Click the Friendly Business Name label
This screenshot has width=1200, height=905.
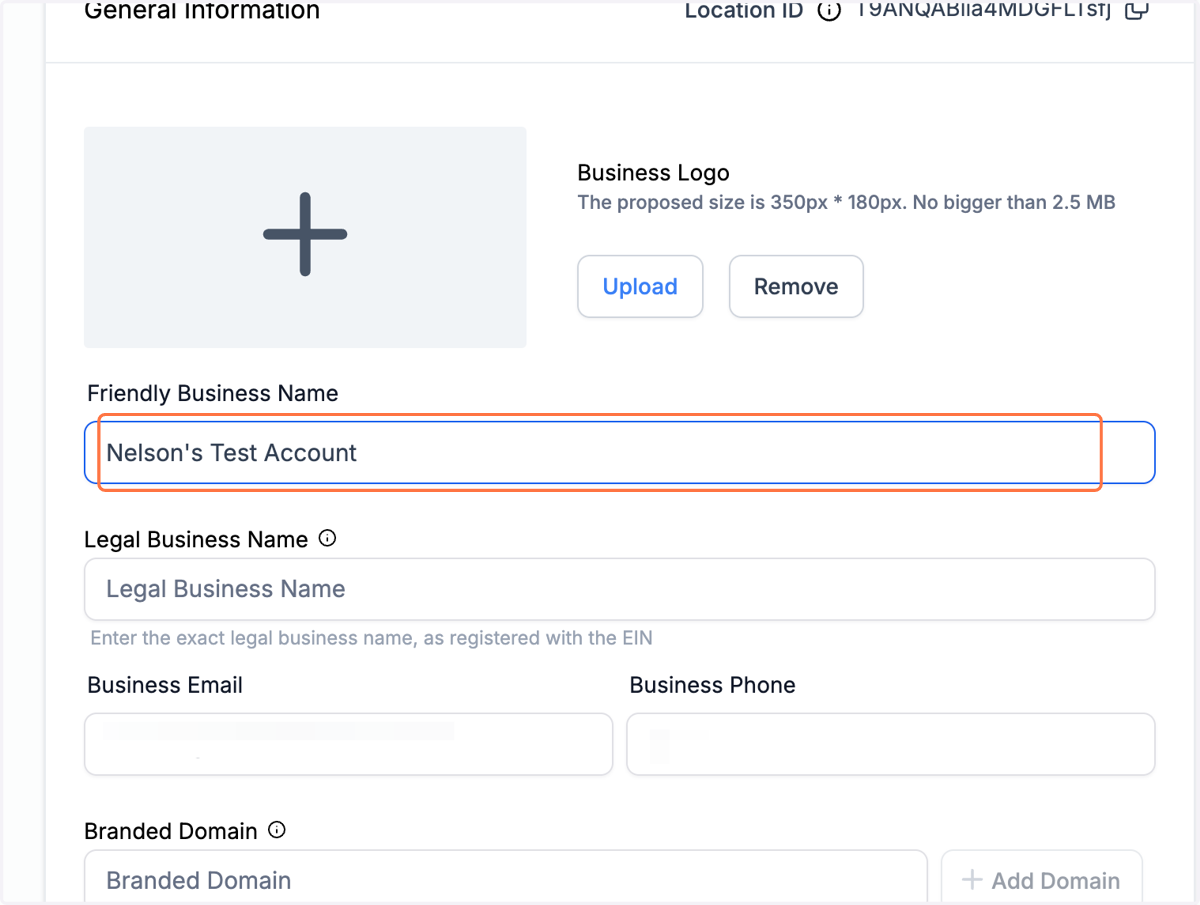[x=213, y=393]
